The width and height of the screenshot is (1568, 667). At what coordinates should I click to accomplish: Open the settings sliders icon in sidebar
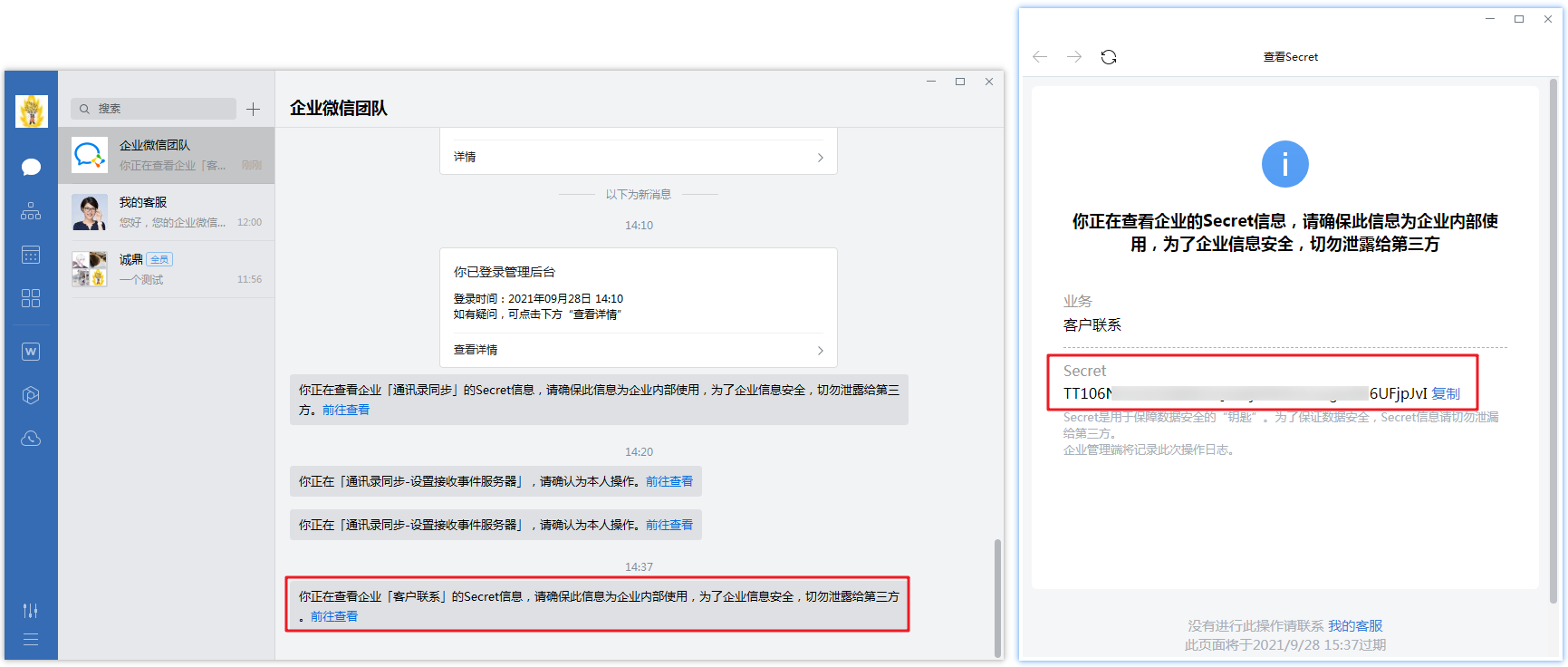point(31,610)
